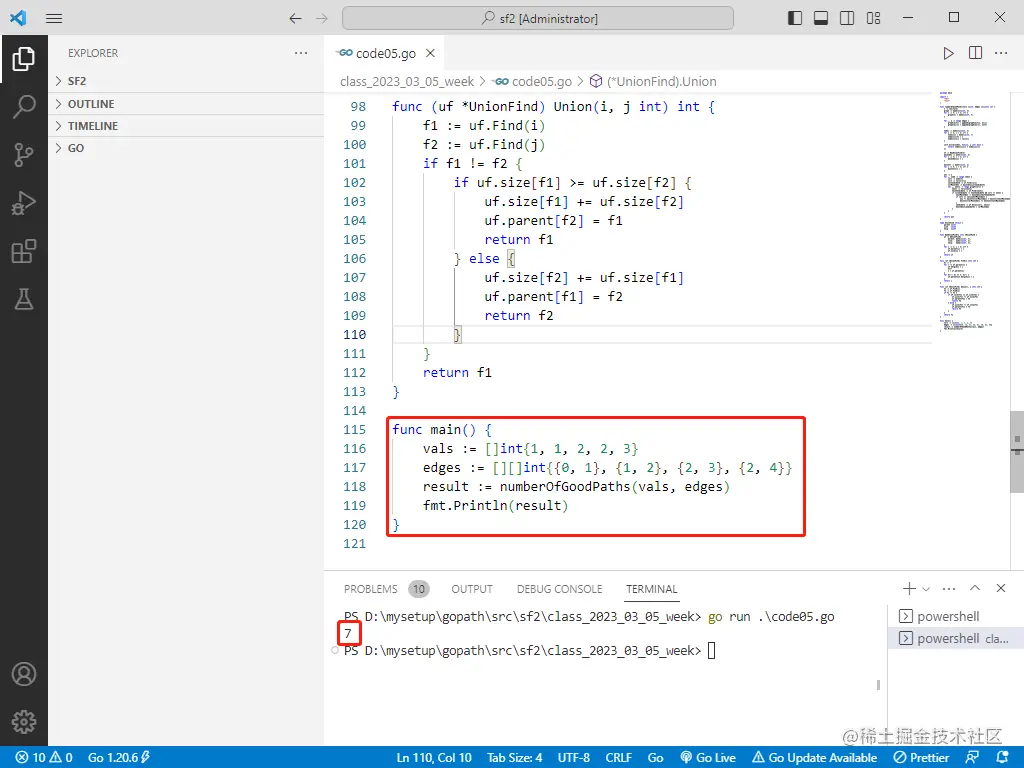Screen dimensions: 1024x768
Task: Switch to the TERMINAL panel tab
Action: (x=652, y=589)
